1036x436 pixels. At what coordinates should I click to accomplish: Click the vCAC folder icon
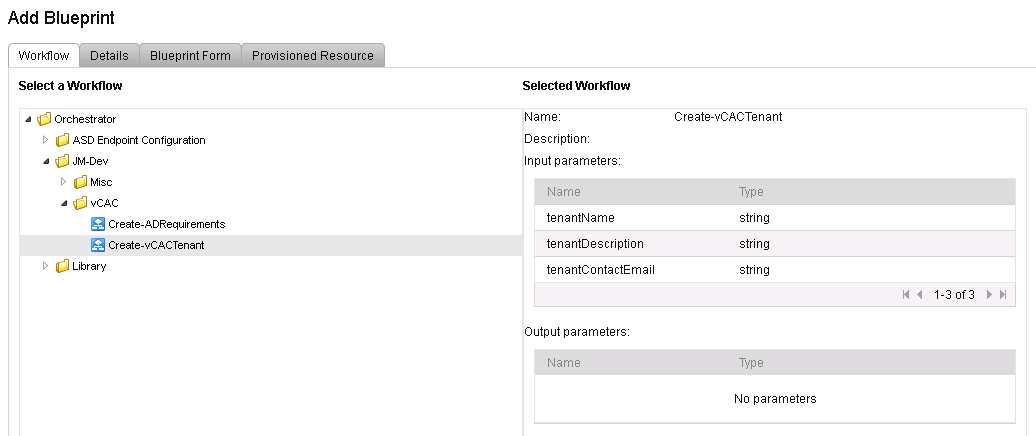81,203
